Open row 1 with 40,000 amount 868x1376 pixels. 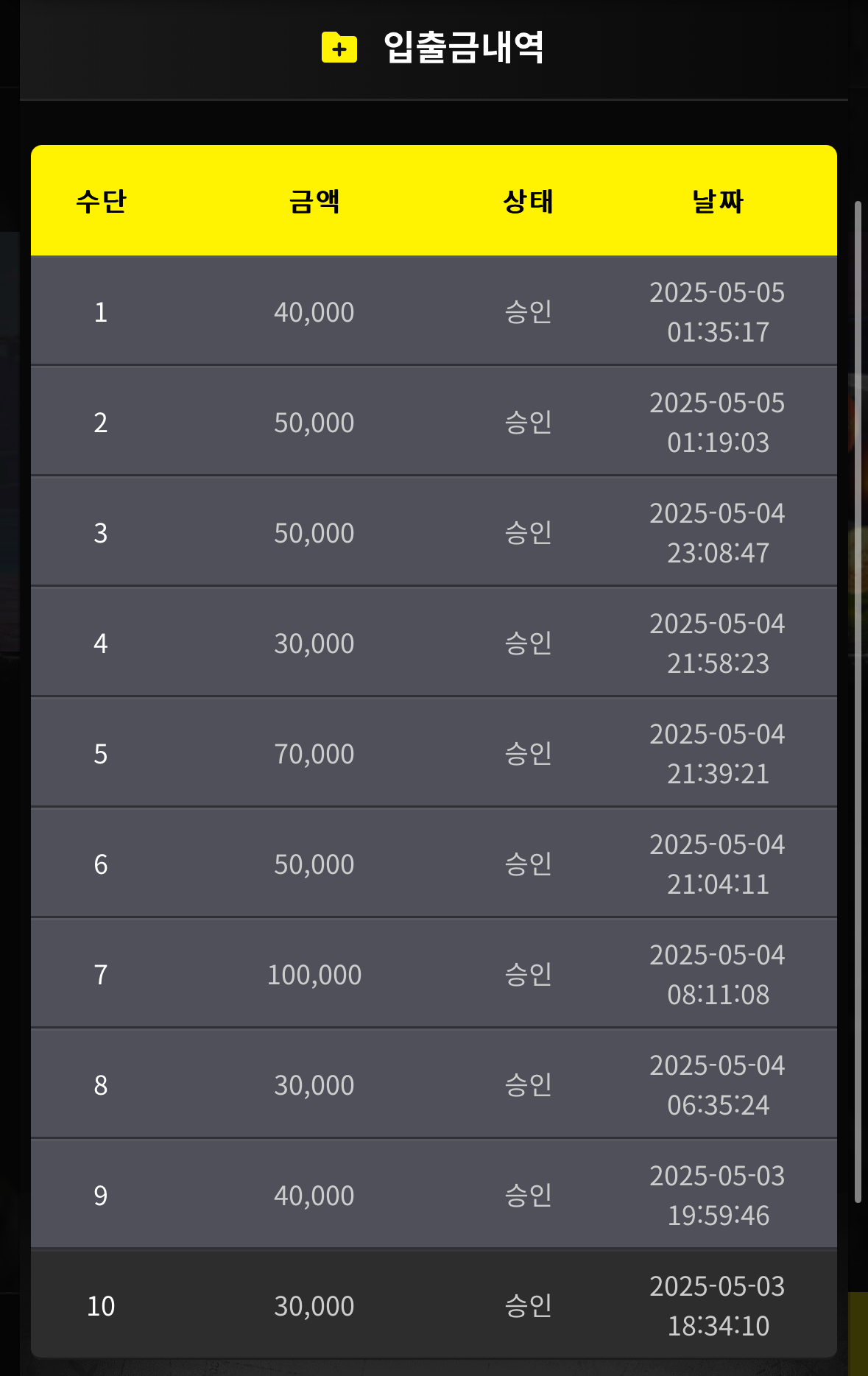point(434,311)
